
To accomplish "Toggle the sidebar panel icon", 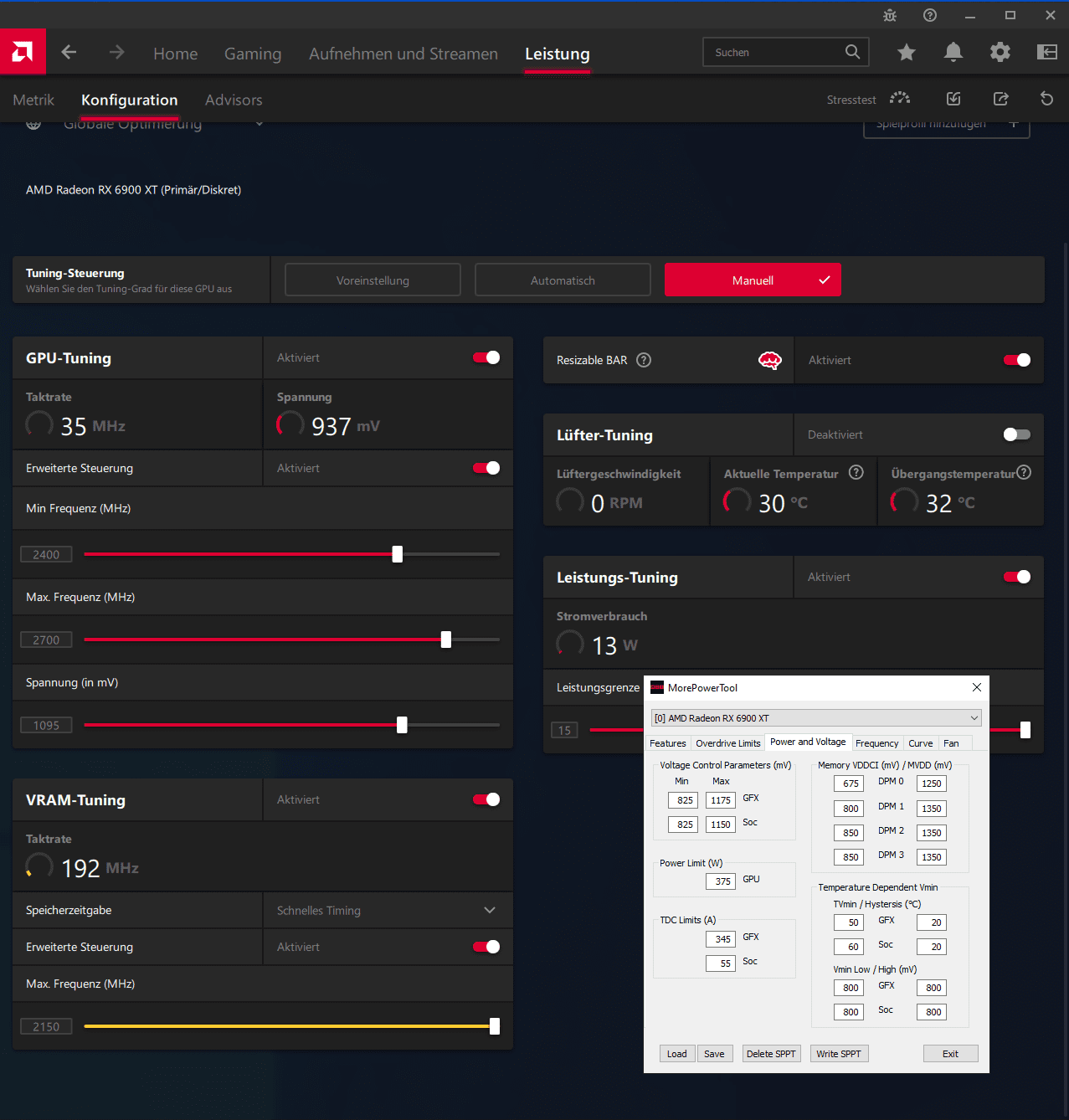I will (x=1047, y=53).
